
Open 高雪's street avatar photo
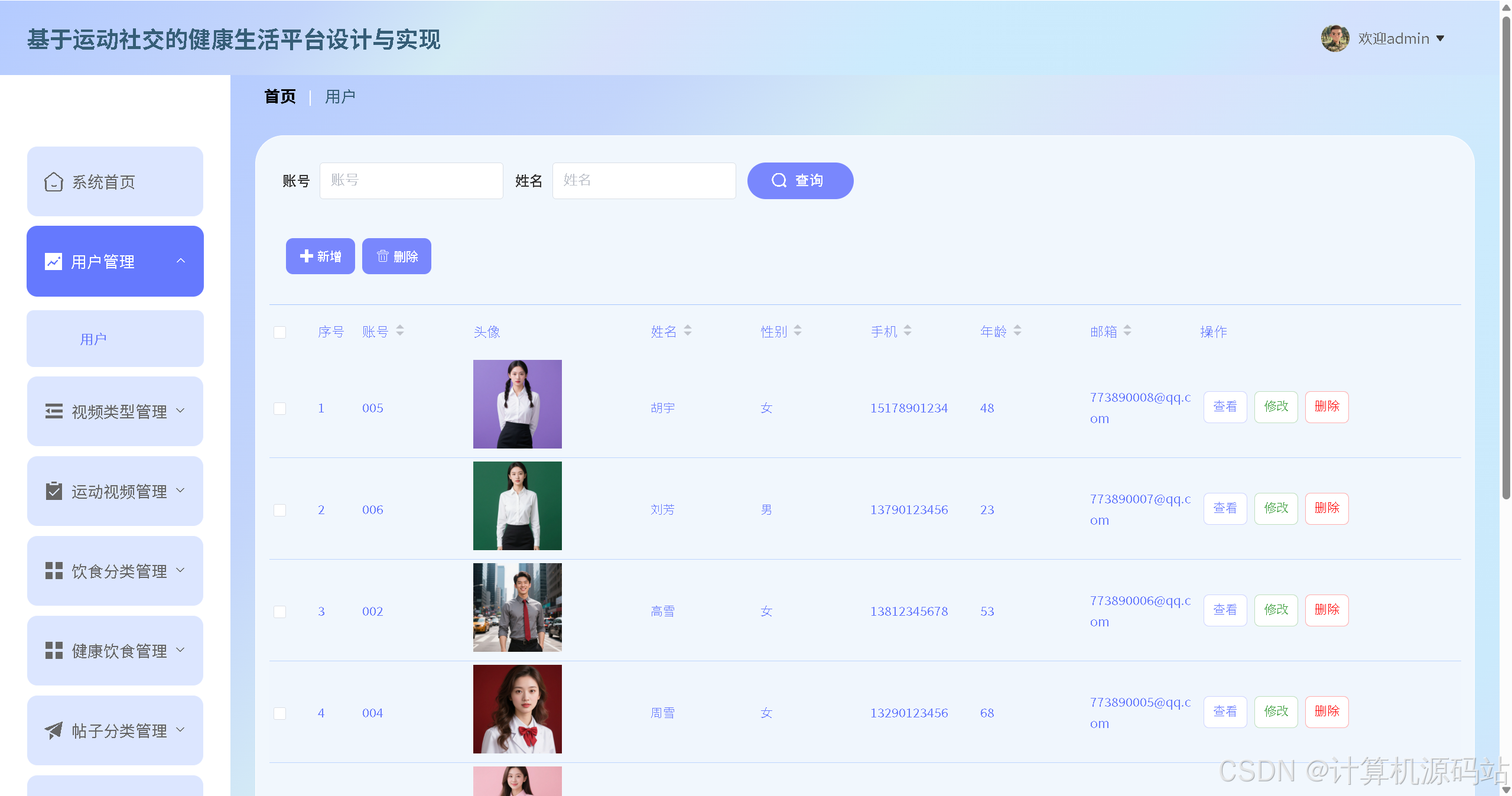[x=517, y=607]
